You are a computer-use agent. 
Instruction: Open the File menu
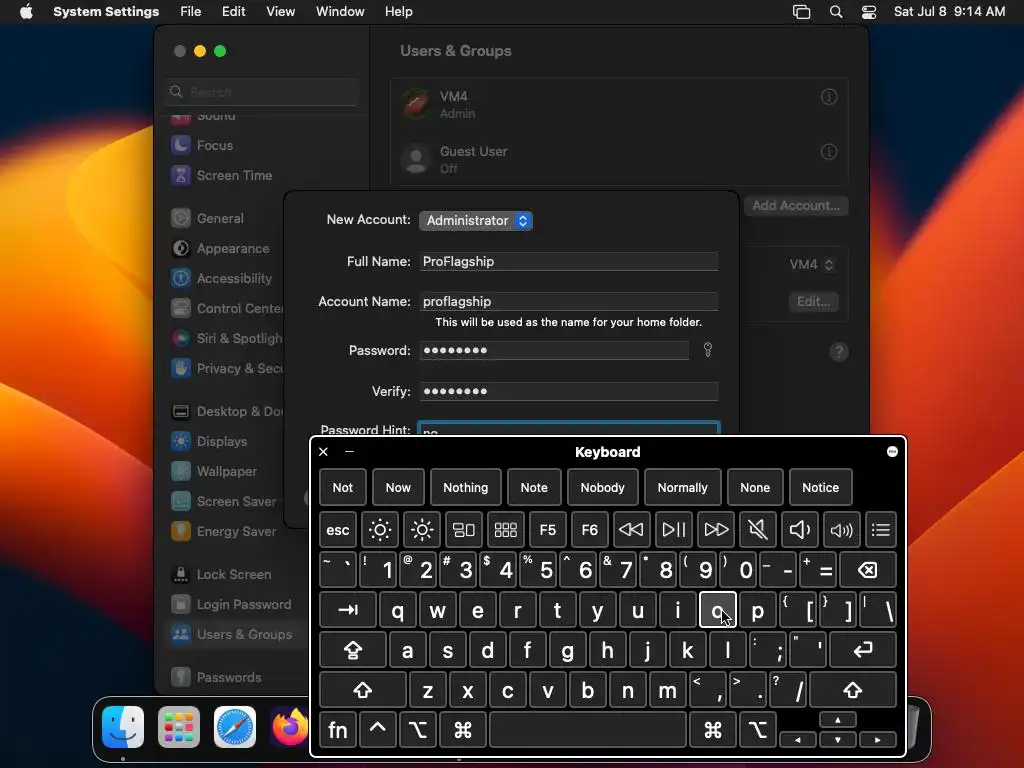191,12
